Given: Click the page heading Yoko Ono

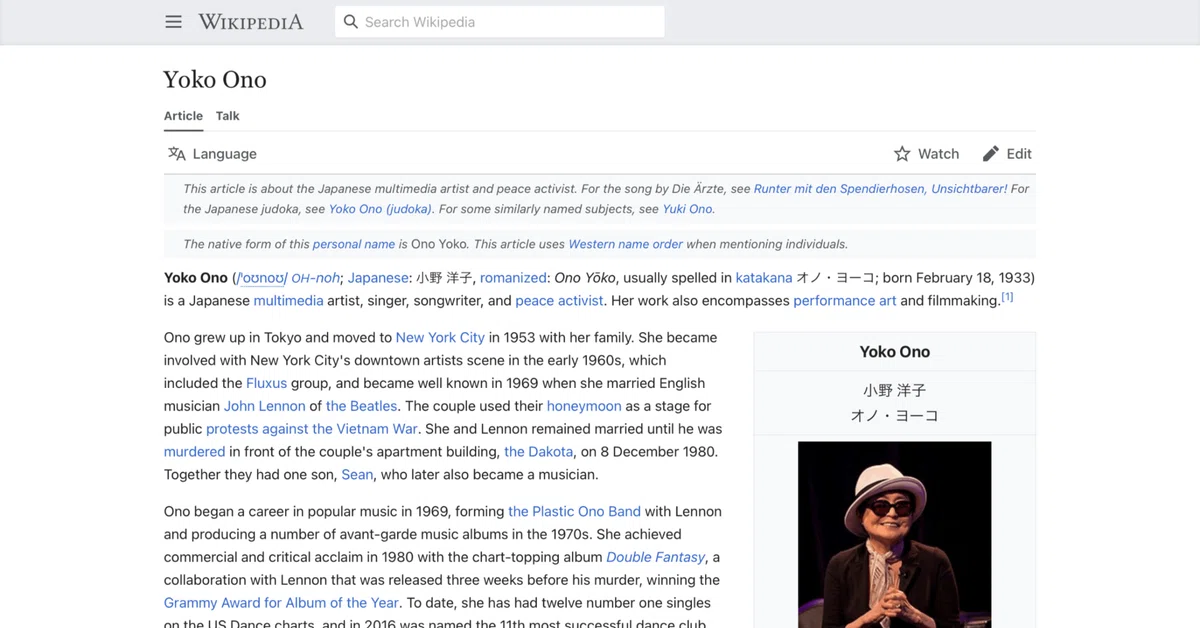Looking at the screenshot, I should click(x=215, y=80).
